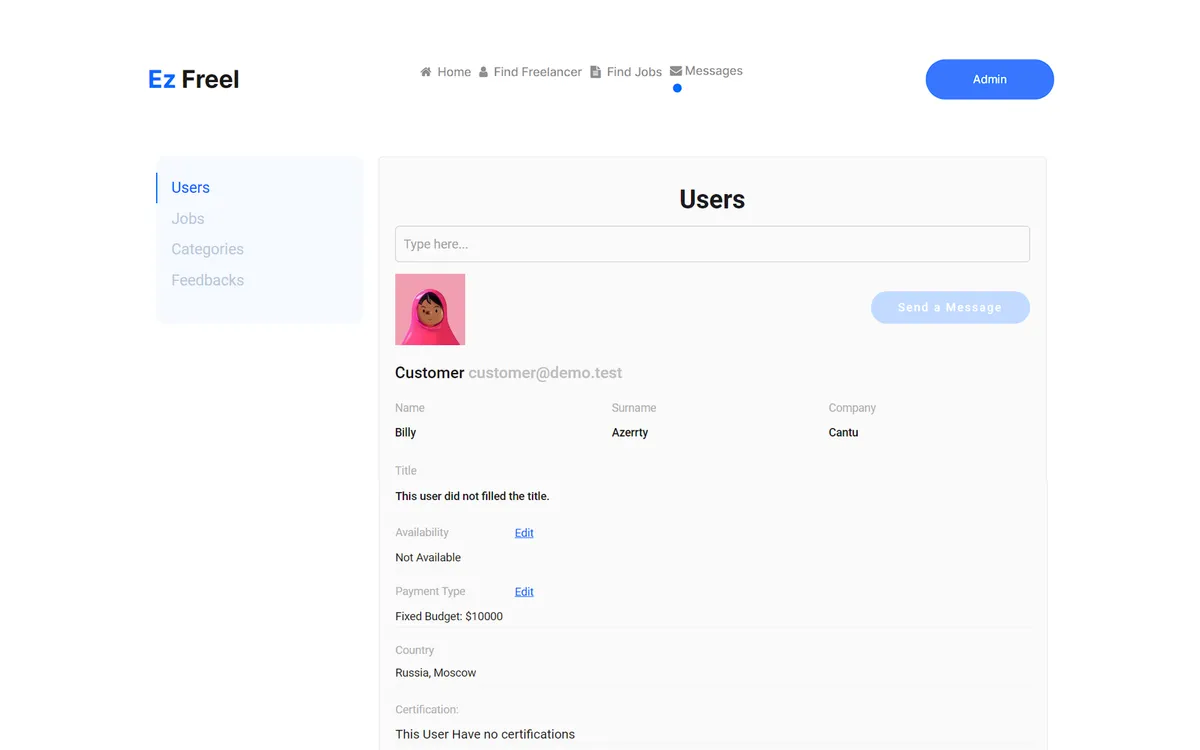1200x750 pixels.
Task: Click the Find Freelancer person icon
Action: point(483,72)
